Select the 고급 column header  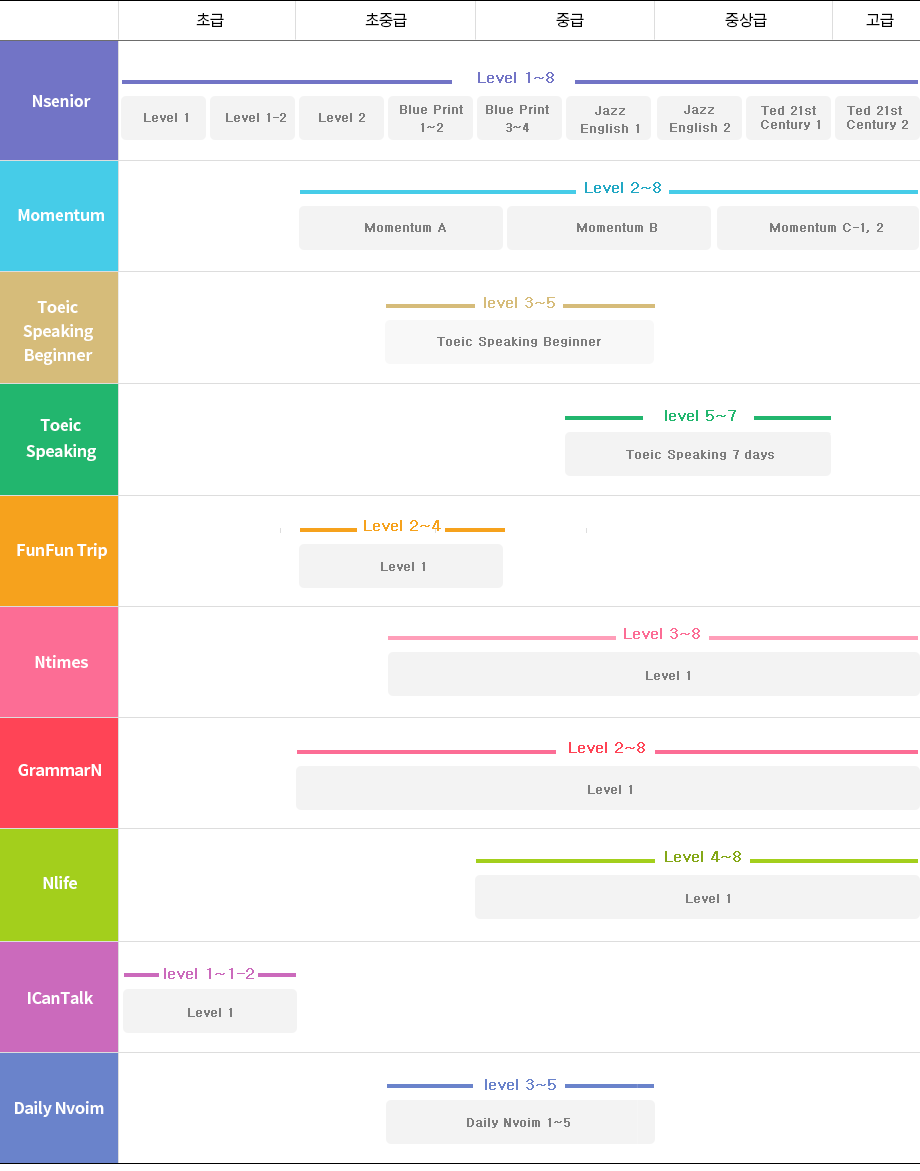[877, 20]
